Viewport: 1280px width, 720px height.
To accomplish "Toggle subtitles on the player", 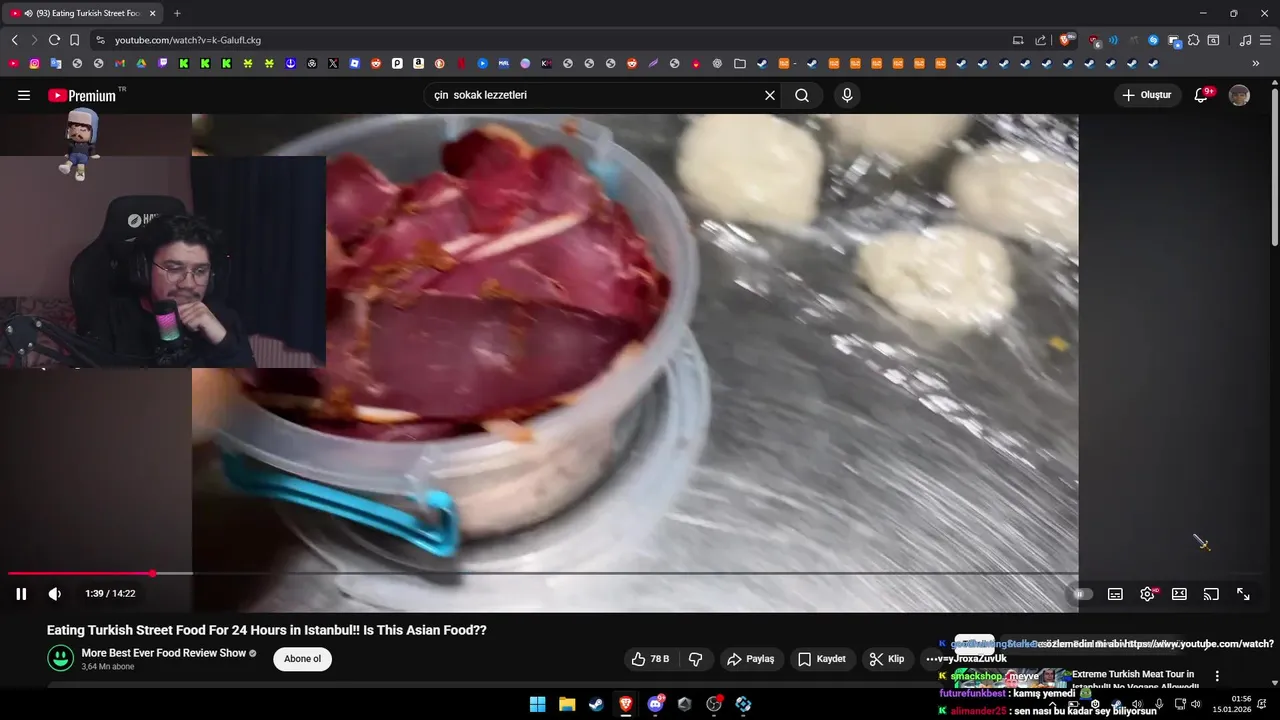I will point(1115,594).
